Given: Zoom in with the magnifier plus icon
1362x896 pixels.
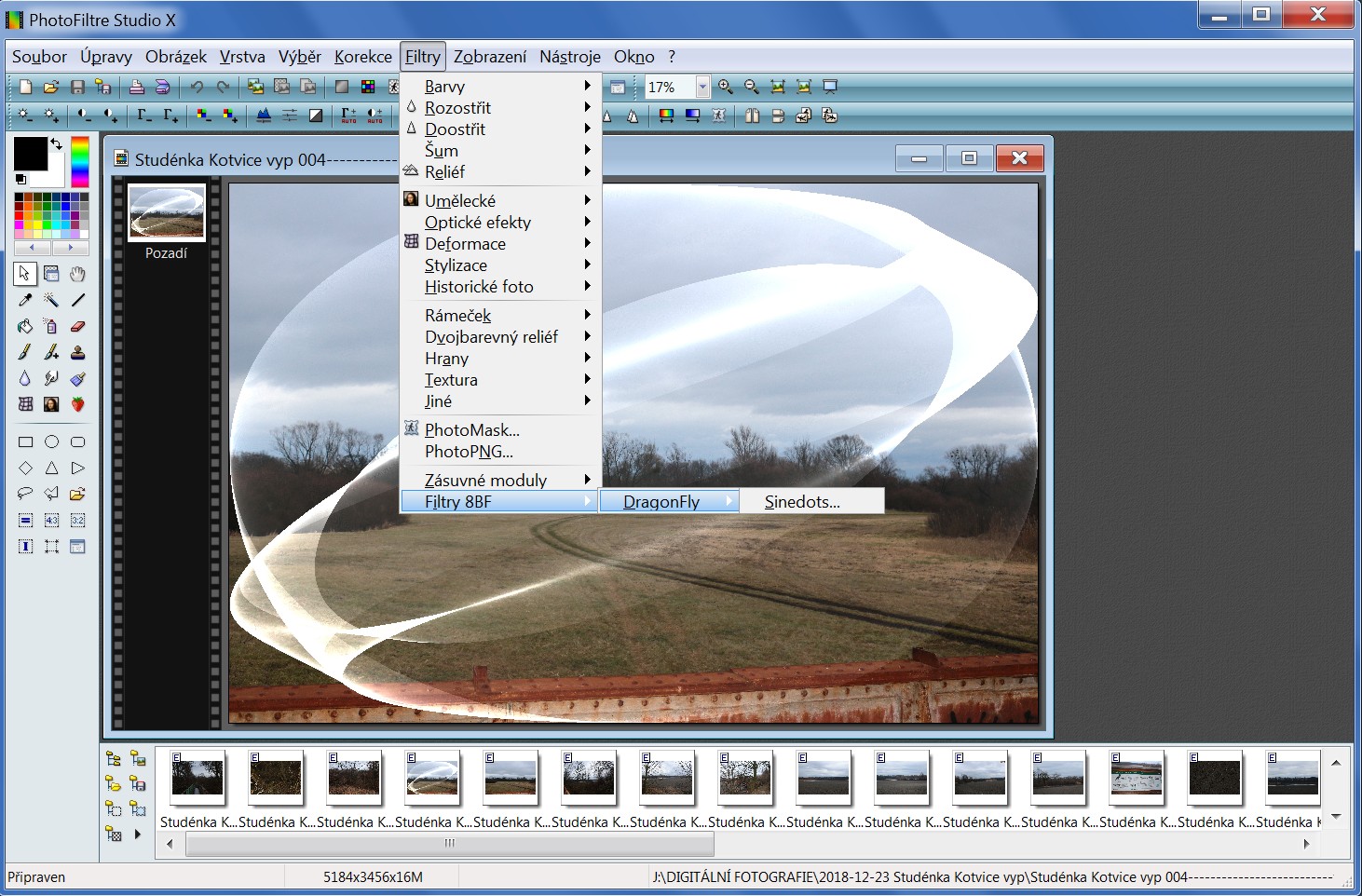Looking at the screenshot, I should click(726, 87).
